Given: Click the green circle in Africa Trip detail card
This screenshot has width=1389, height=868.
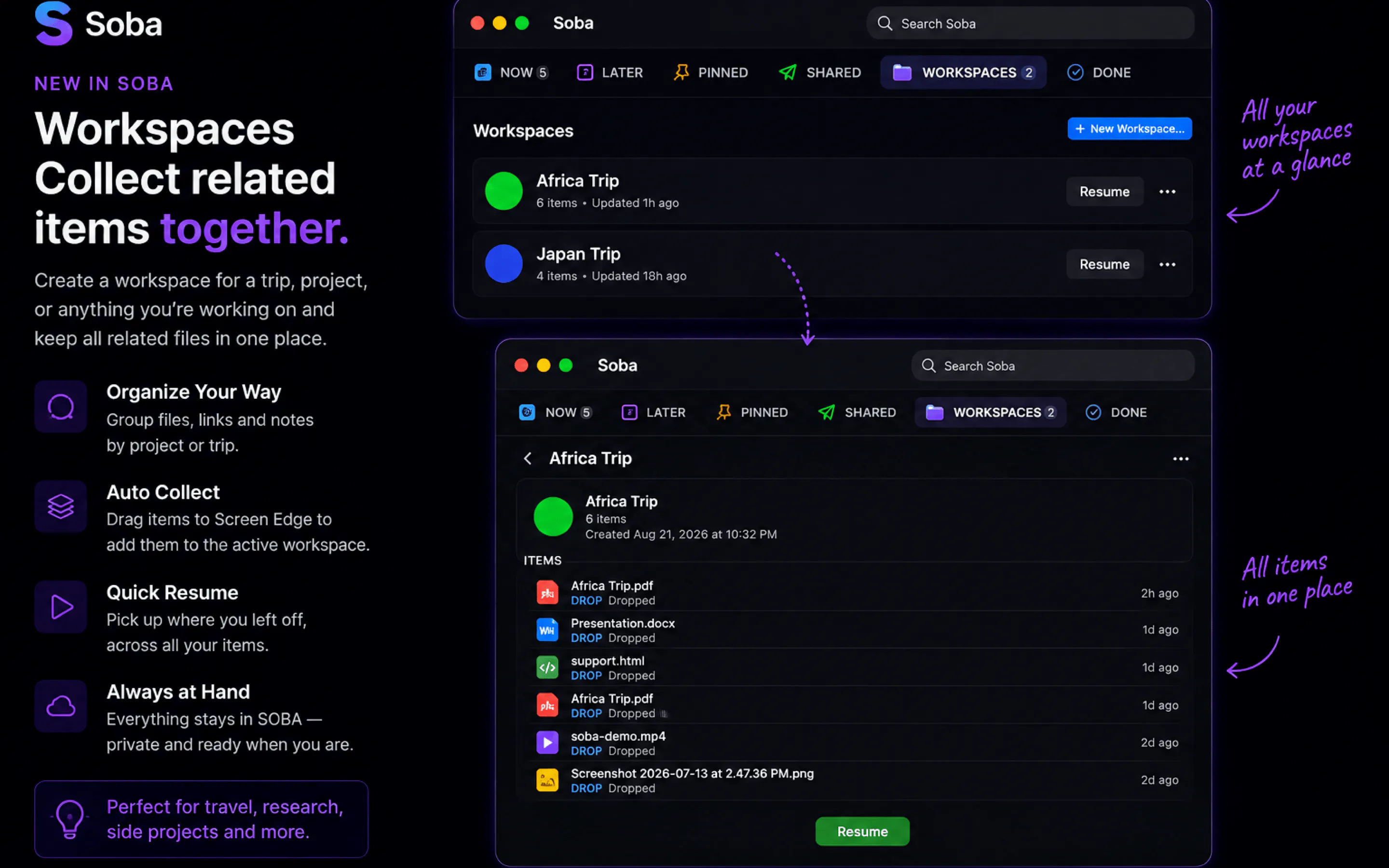Looking at the screenshot, I should click(x=553, y=516).
